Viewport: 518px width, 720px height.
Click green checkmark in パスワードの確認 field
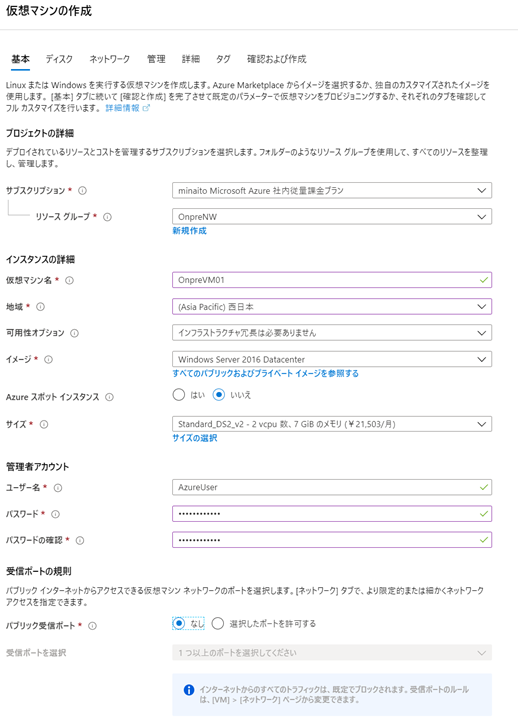tap(484, 540)
